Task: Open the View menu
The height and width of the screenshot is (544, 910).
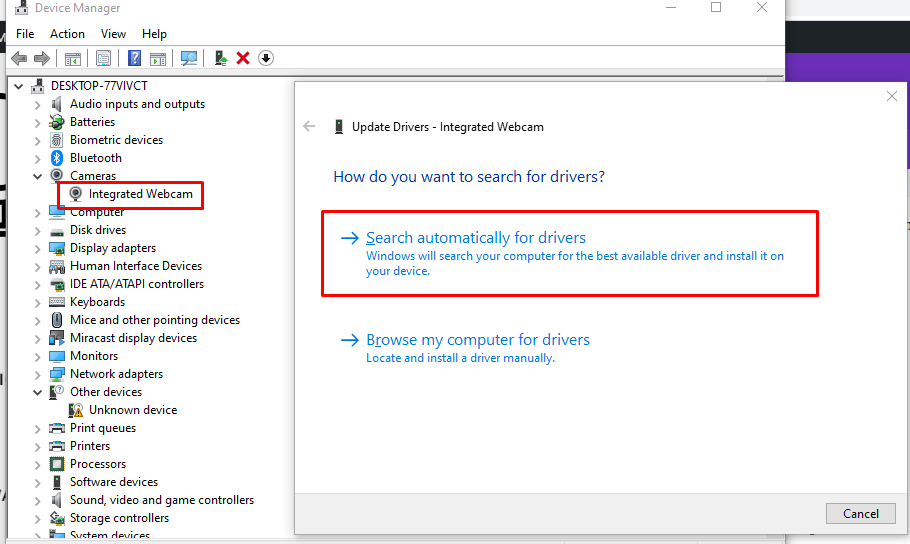Action: [113, 34]
